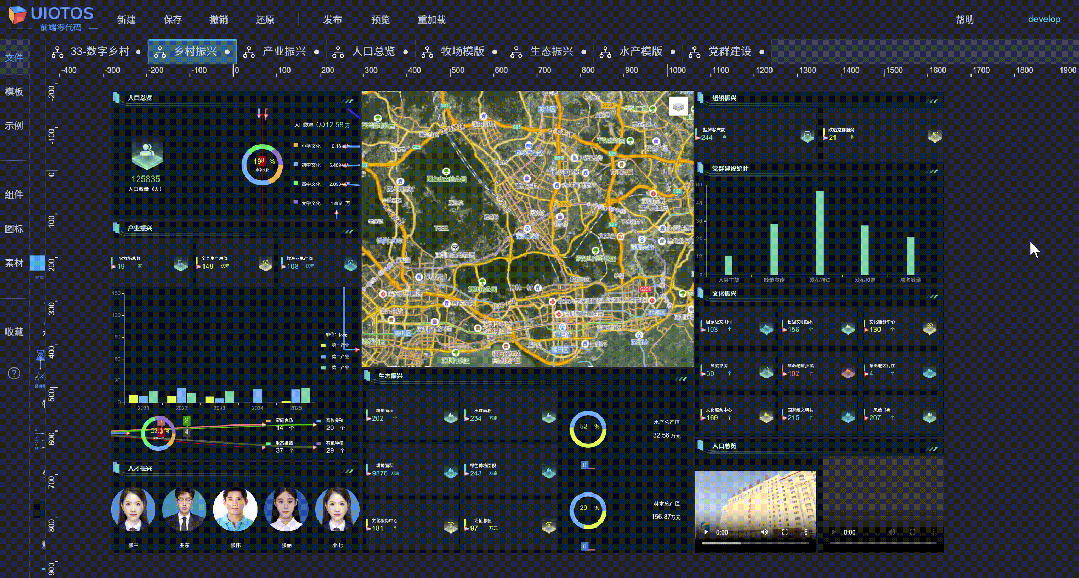This screenshot has width=1079, height=578.
Task: Open more options on the second blank video
Action: coord(933,532)
